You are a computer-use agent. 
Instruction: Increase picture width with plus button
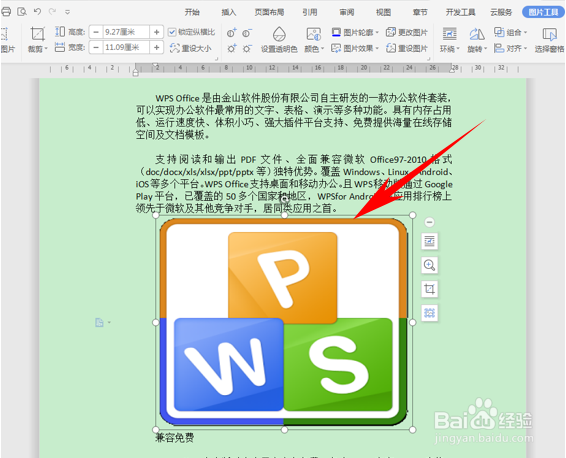tap(157, 47)
